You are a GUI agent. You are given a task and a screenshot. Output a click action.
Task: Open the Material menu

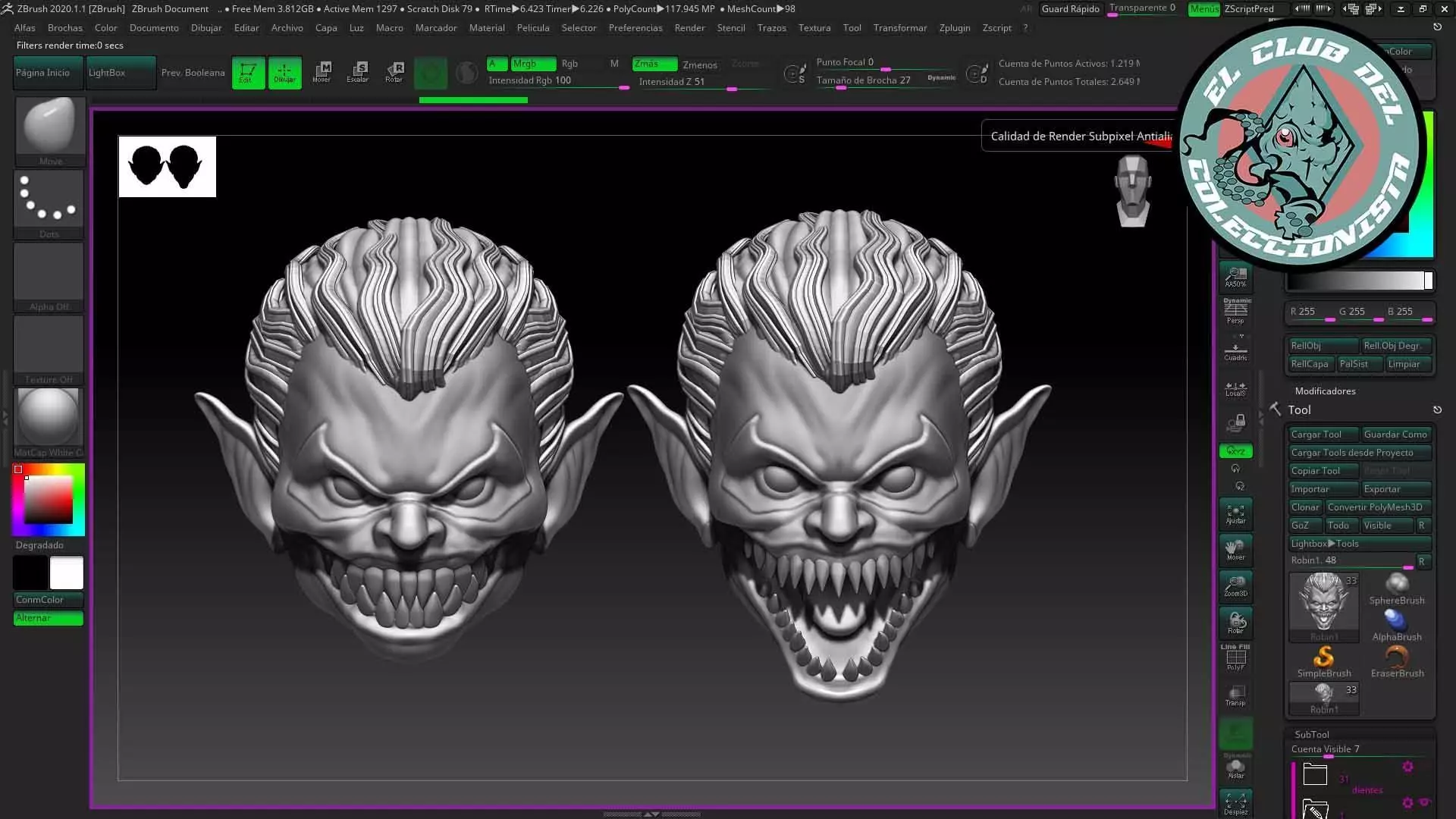(487, 28)
